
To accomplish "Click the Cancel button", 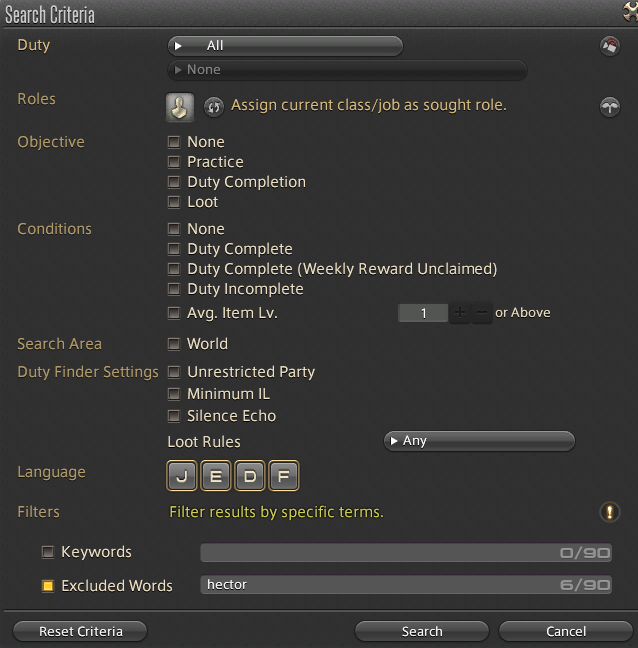I will [x=566, y=631].
